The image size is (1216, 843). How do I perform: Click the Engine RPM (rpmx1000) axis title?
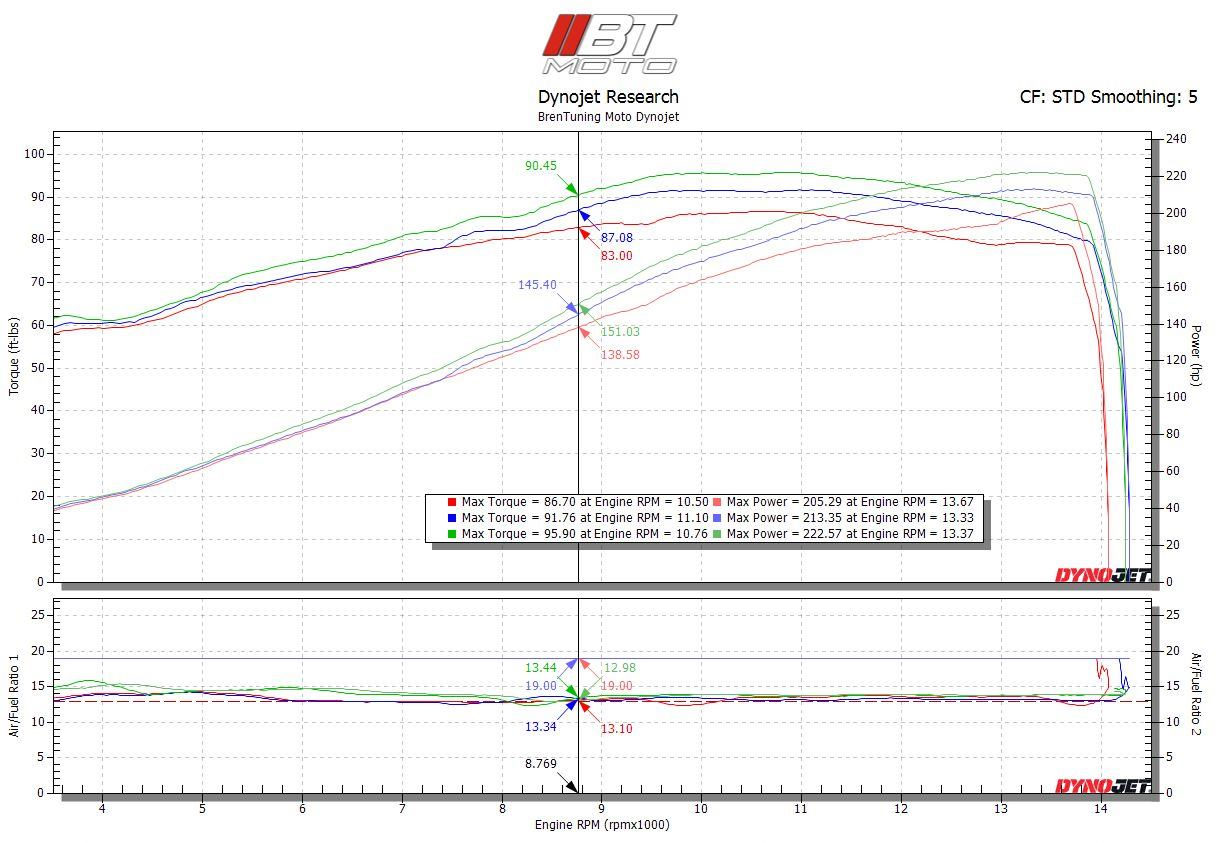point(602,825)
